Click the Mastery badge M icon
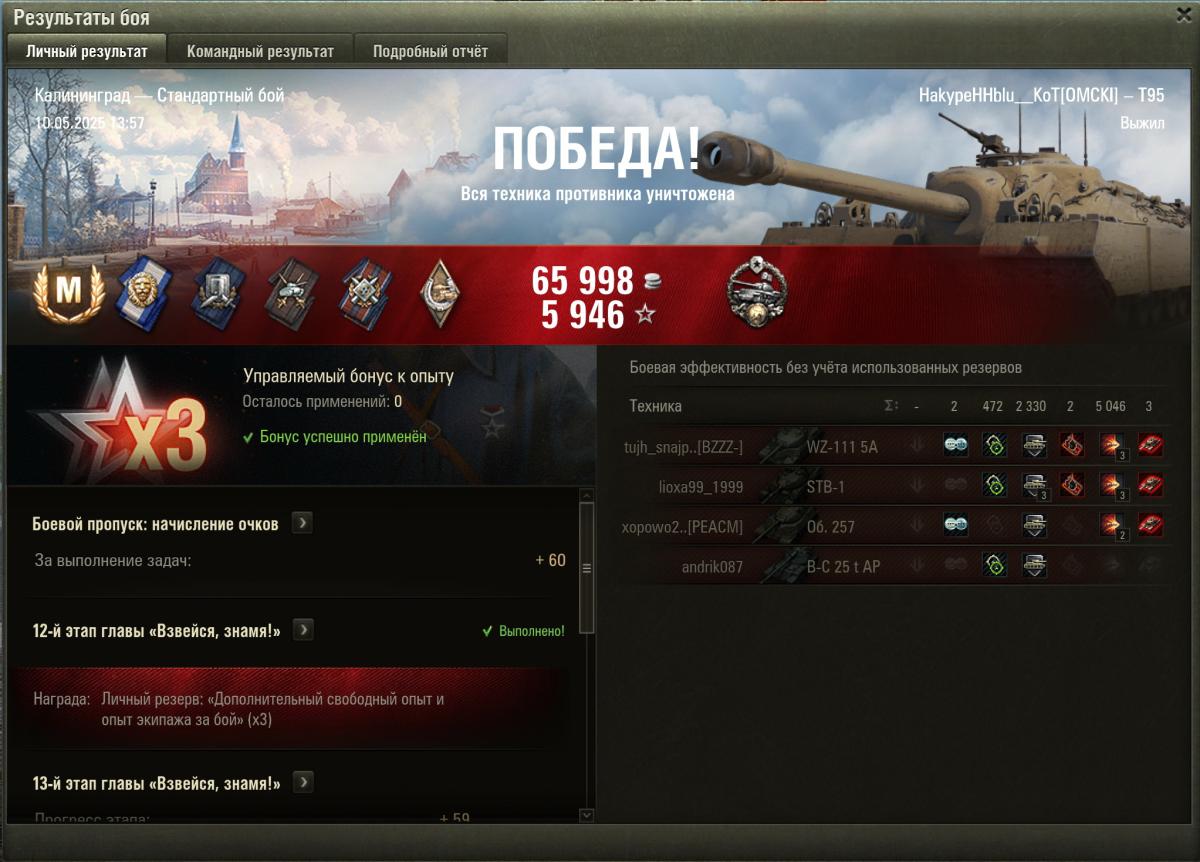This screenshot has width=1200, height=862. pyautogui.click(x=69, y=294)
